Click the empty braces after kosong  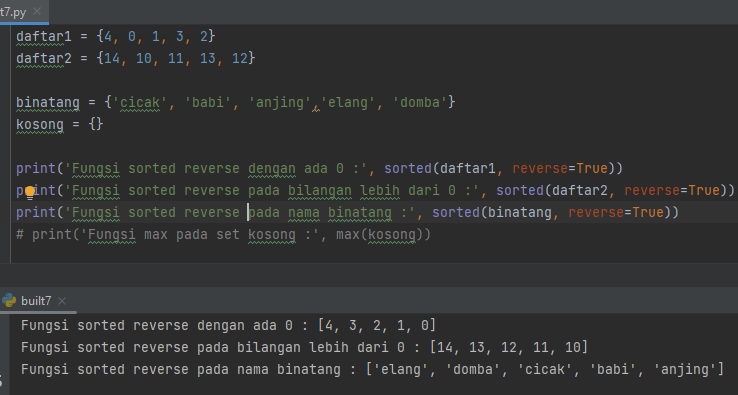click(x=96, y=124)
